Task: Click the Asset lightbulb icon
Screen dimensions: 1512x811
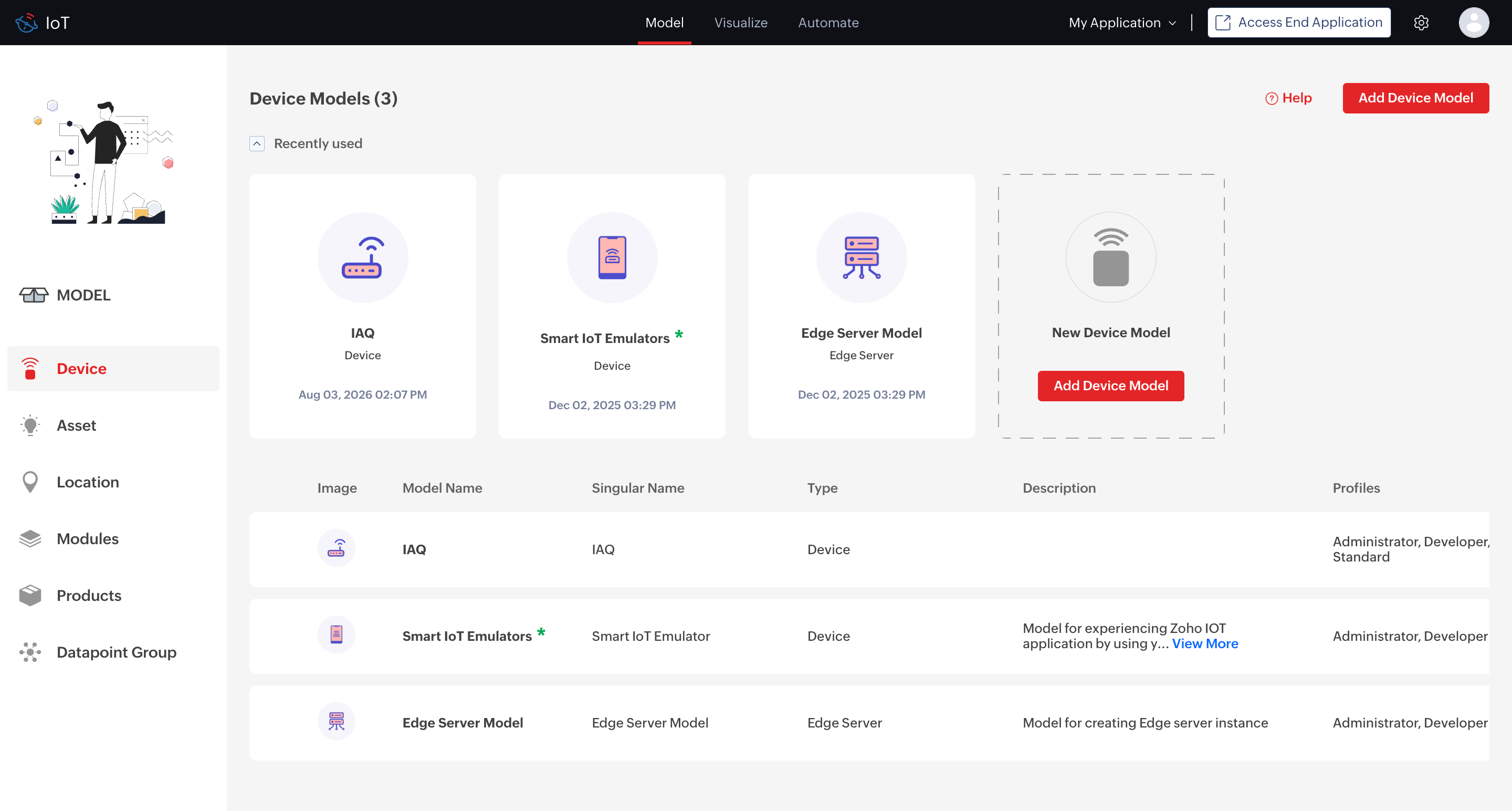Action: tap(30, 425)
